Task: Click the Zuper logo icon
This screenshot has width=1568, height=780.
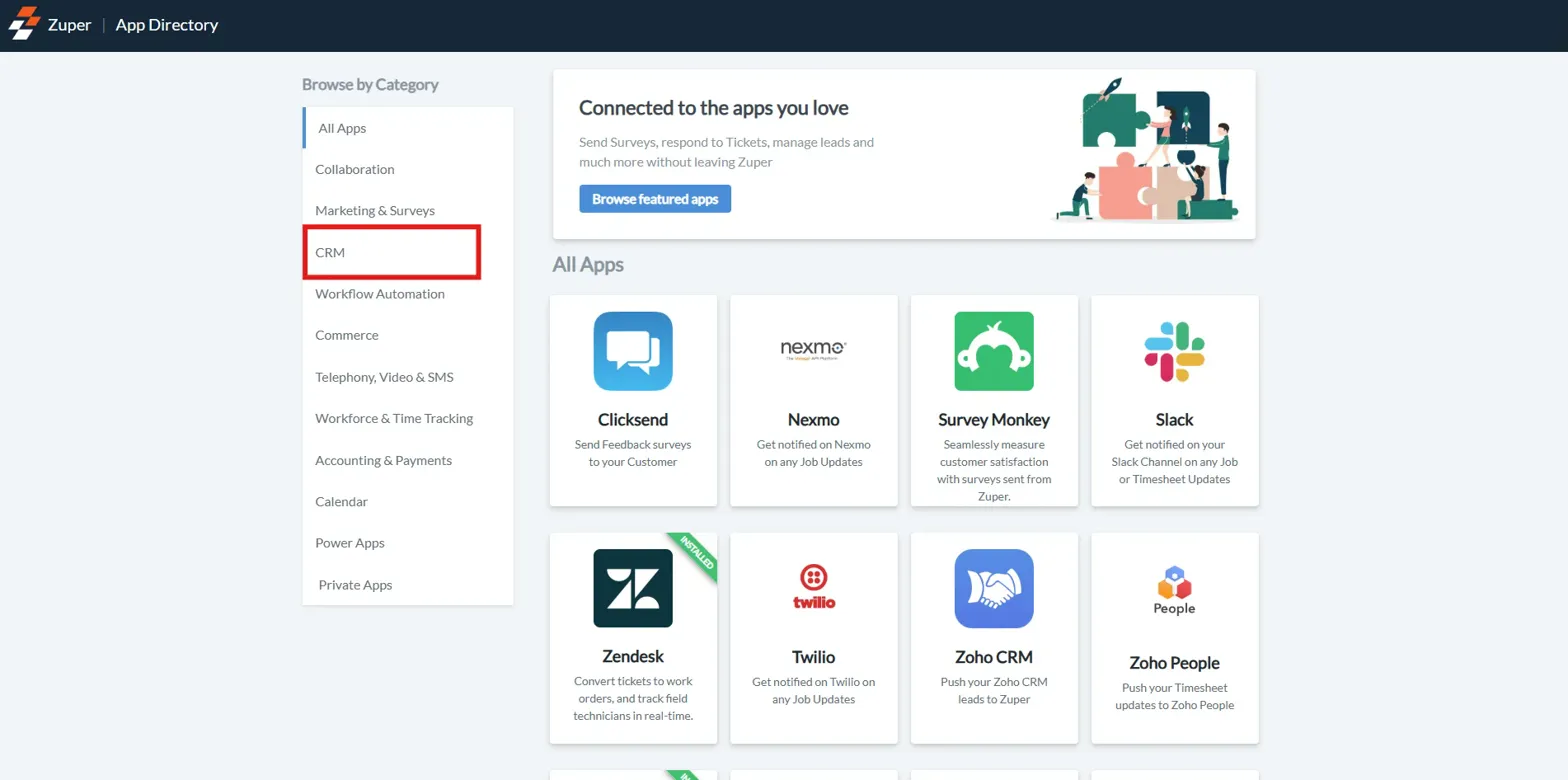Action: 25,25
